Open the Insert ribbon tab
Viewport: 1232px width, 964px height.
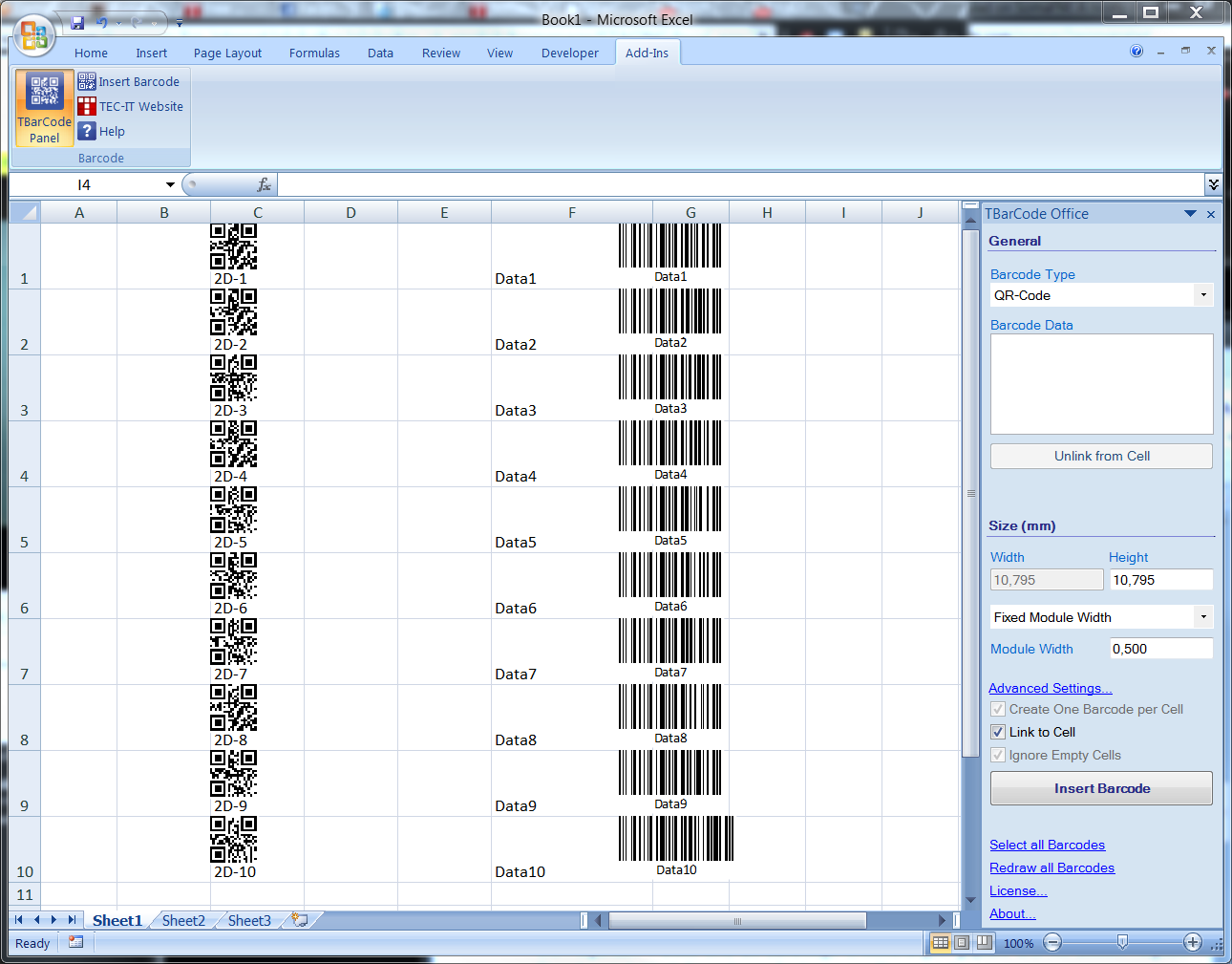coord(151,53)
